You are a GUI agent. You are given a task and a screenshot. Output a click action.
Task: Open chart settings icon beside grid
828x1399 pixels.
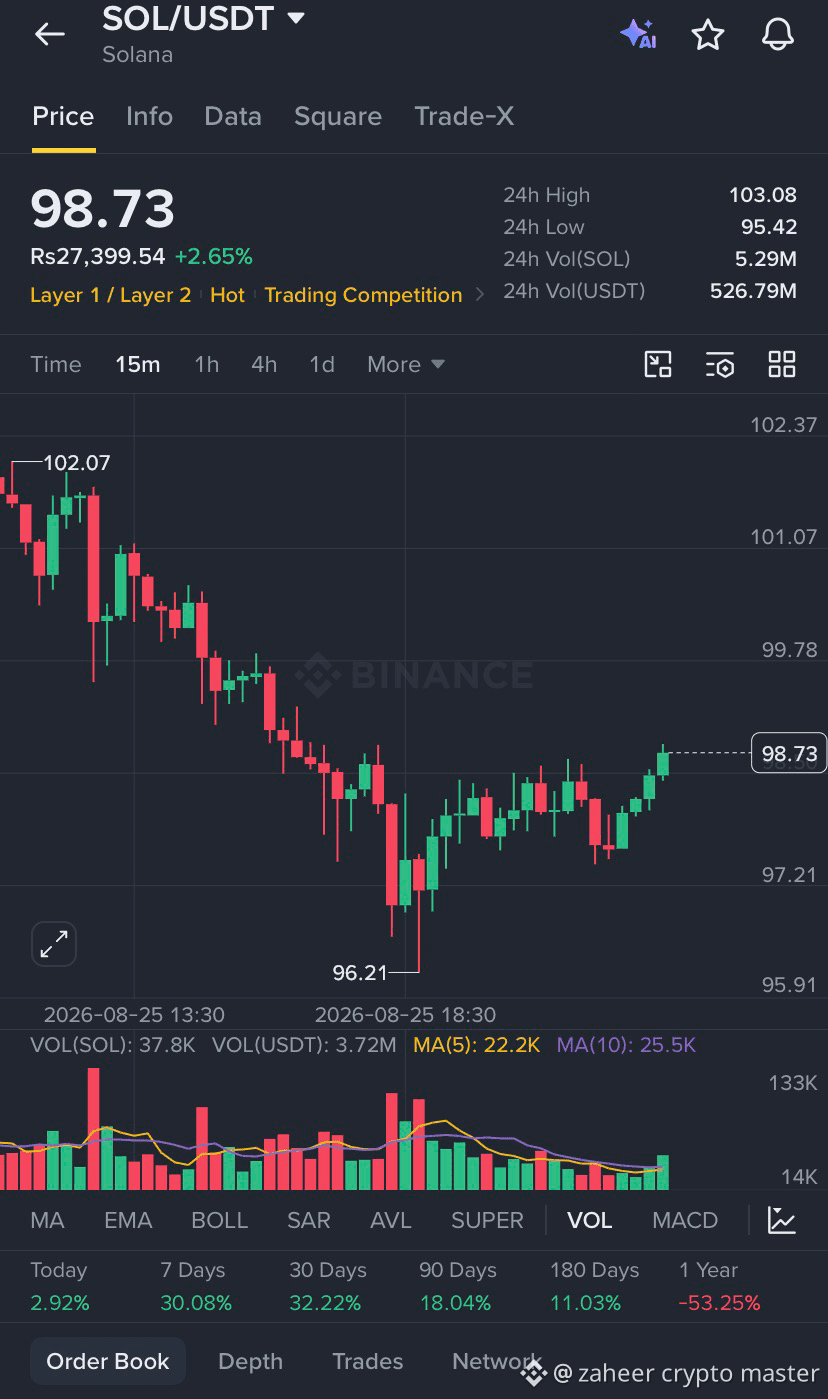(x=720, y=364)
